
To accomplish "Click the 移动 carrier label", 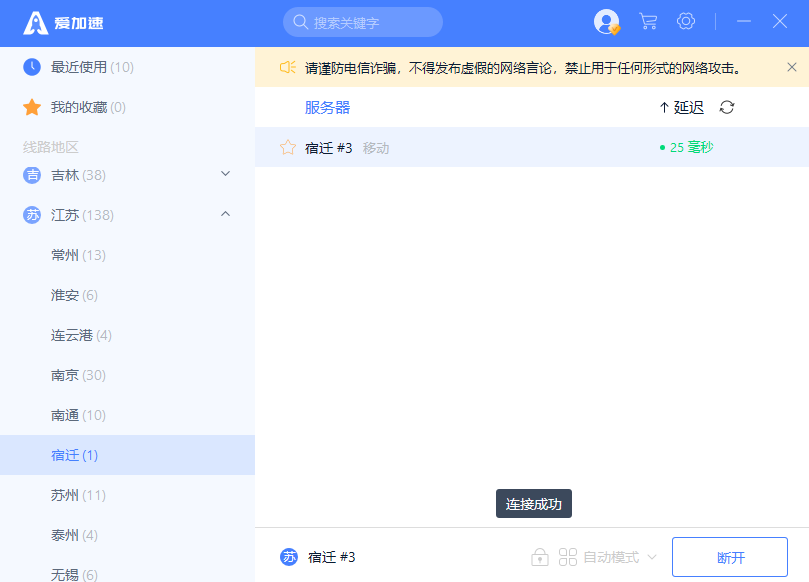I will tap(376, 148).
